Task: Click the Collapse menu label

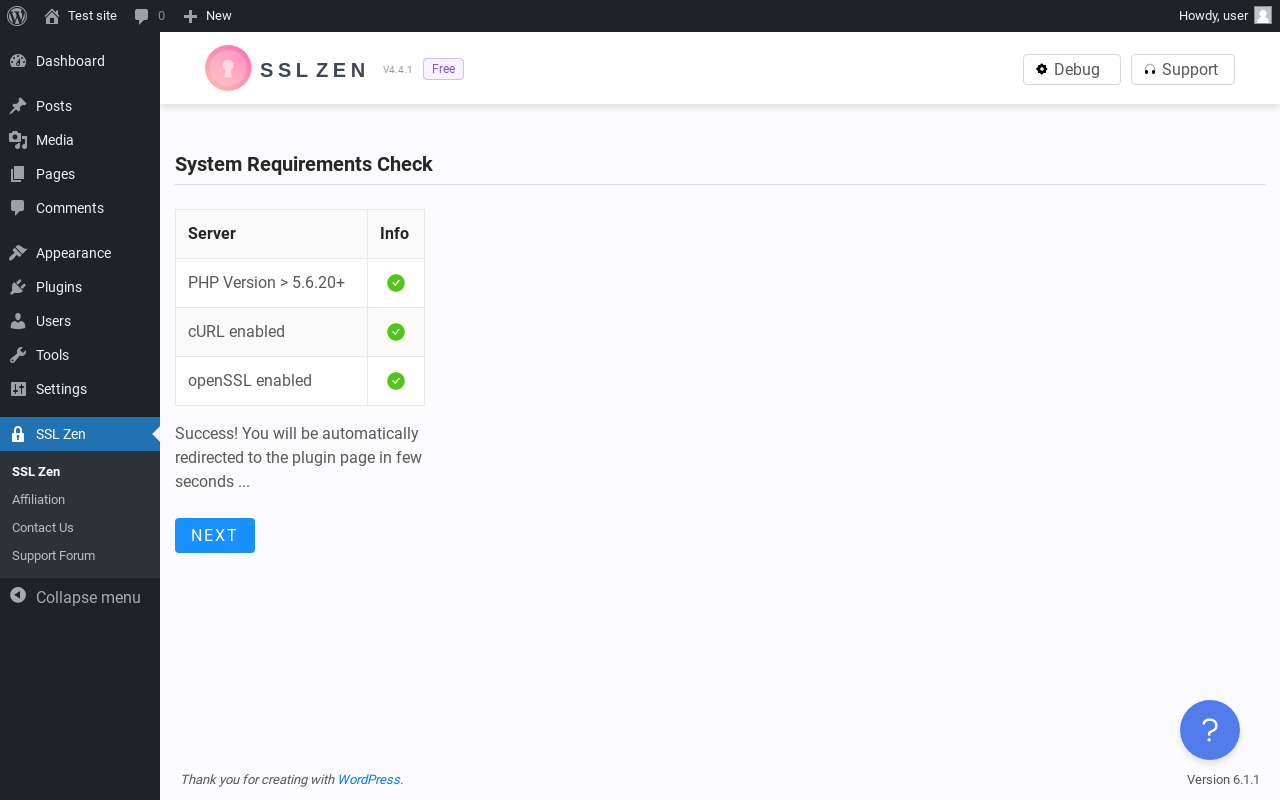Action: point(88,597)
